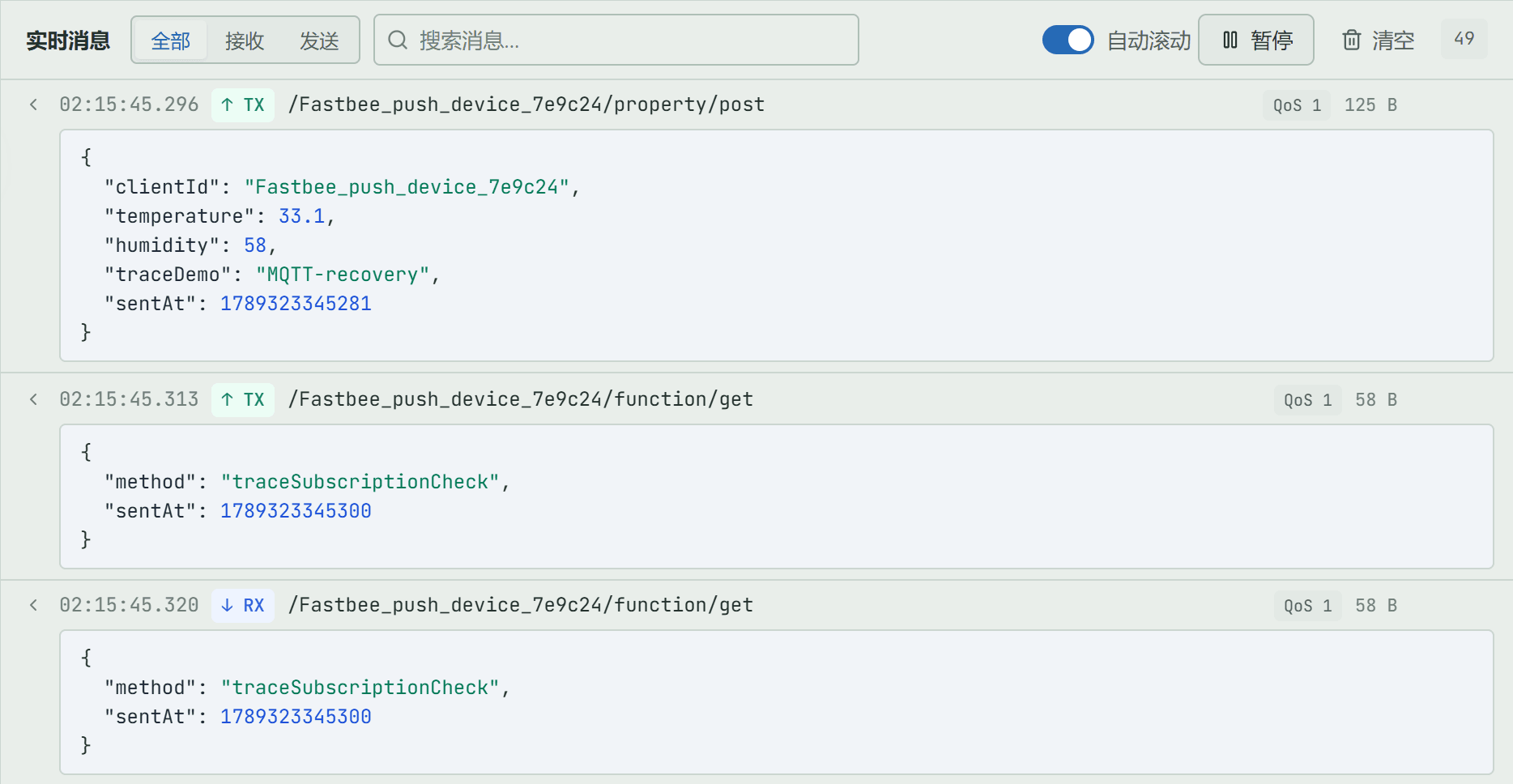The height and width of the screenshot is (784, 1513).
Task: Collapse the 02:15:45.320 message row
Action: pyautogui.click(x=33, y=605)
